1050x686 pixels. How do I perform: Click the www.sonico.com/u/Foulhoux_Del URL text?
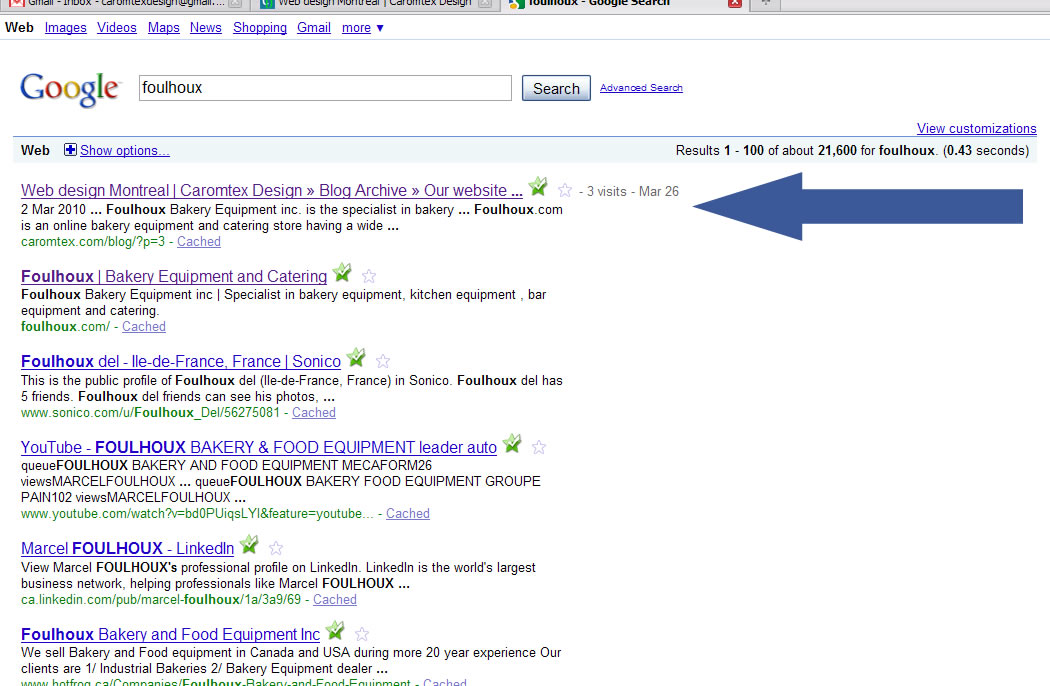[x=150, y=413]
